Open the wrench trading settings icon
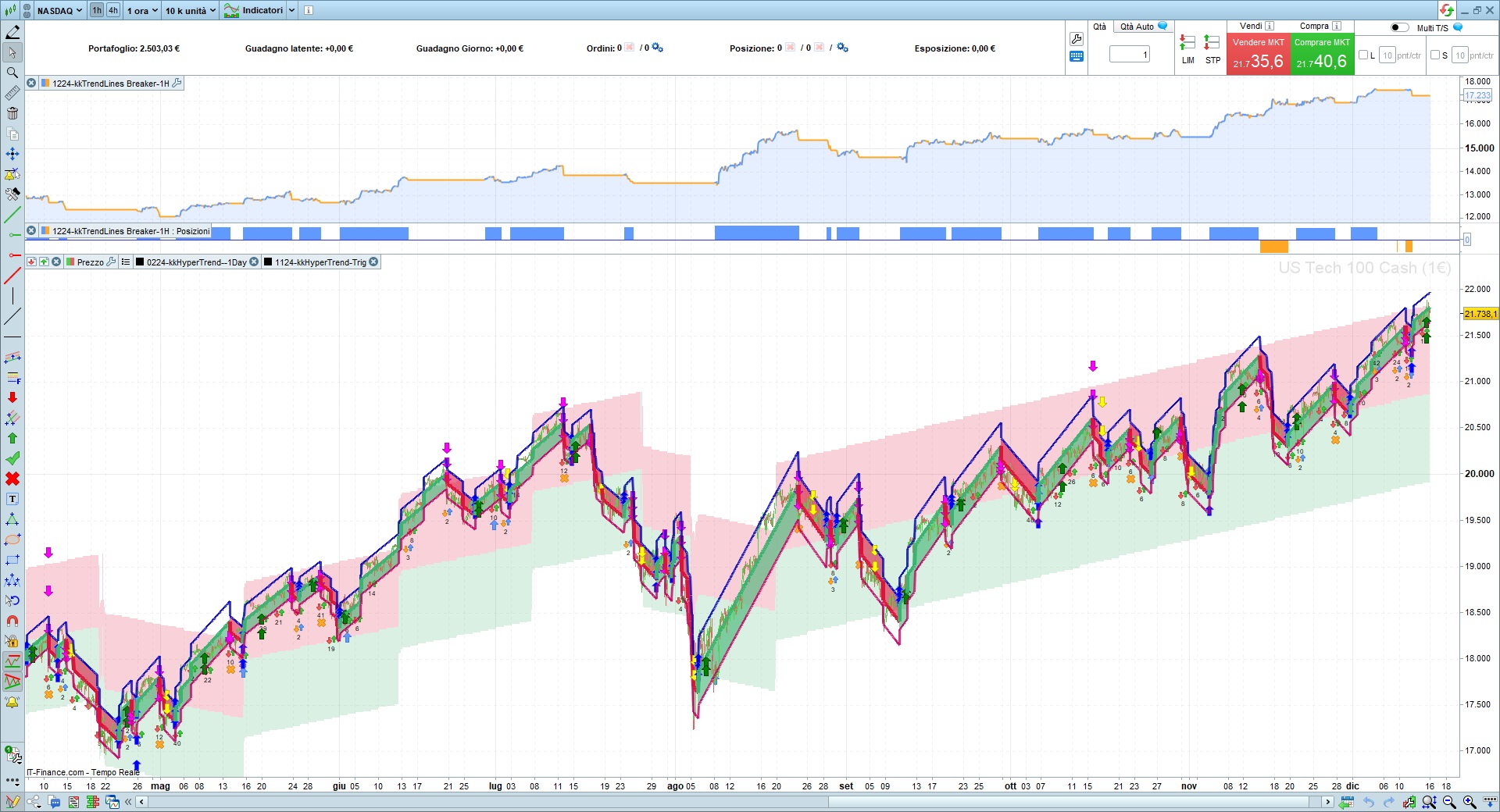1500x812 pixels. [x=1076, y=39]
